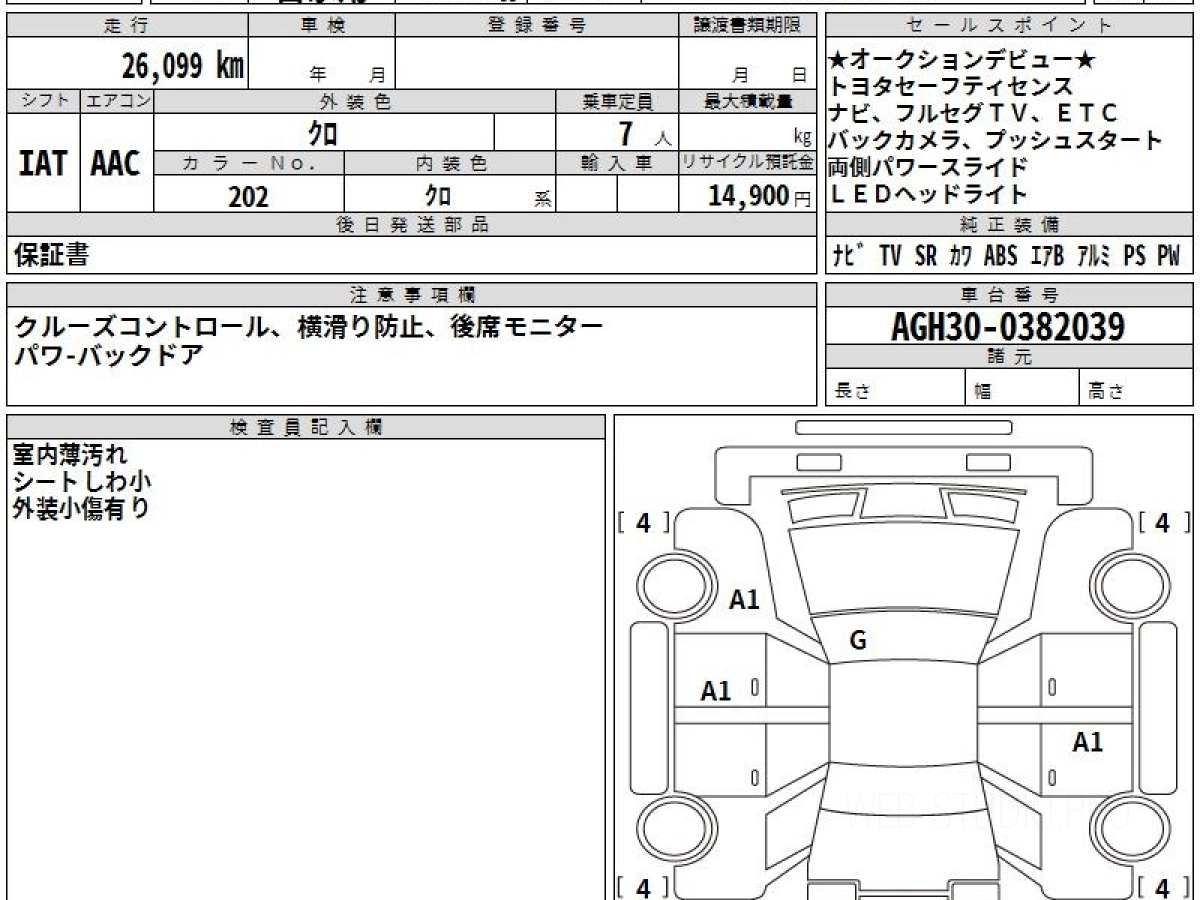This screenshot has width=1200, height=900.
Task: Click the セールスポイント header
Action: coord(1010,26)
